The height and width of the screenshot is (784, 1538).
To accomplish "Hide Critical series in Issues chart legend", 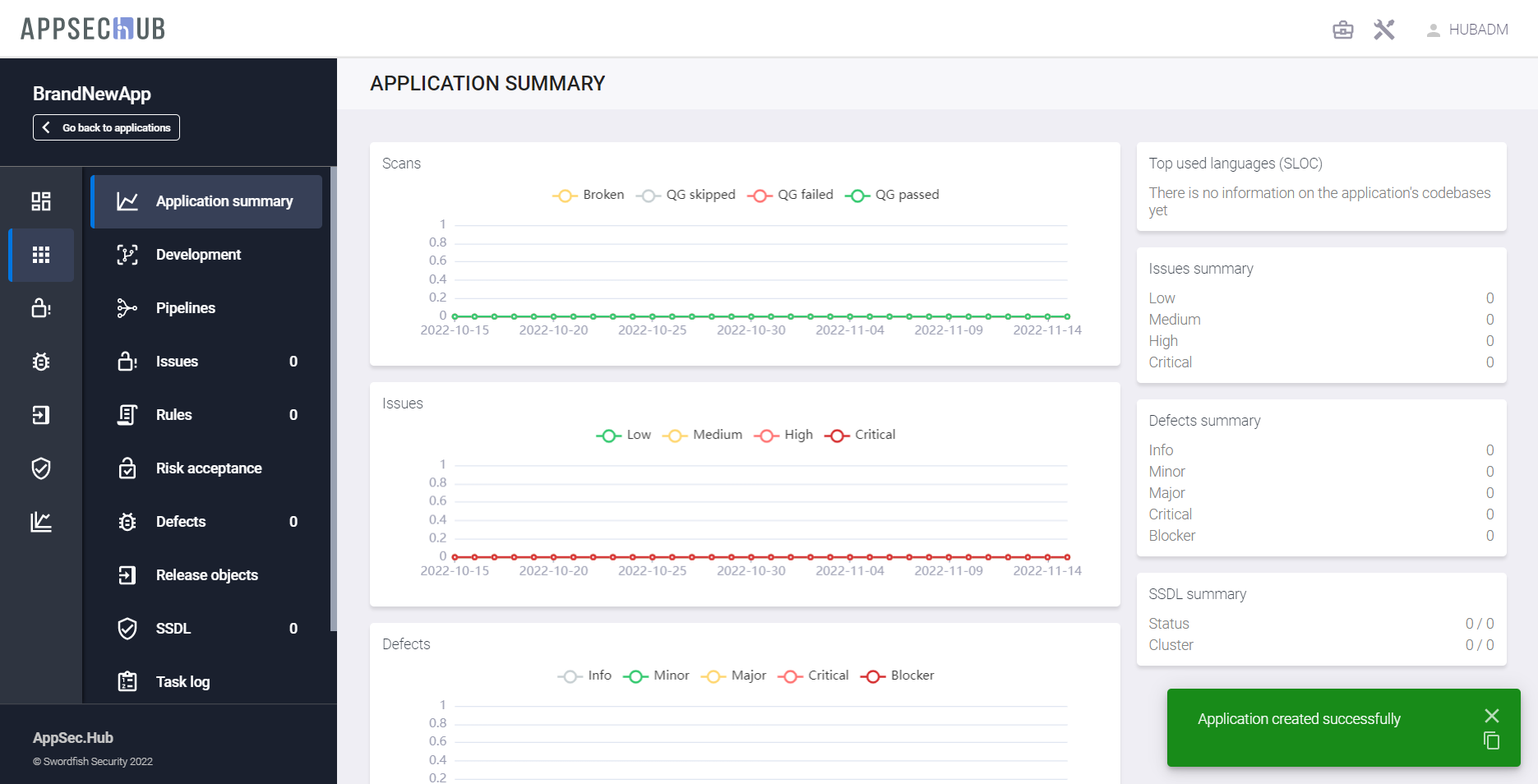I will (861, 436).
